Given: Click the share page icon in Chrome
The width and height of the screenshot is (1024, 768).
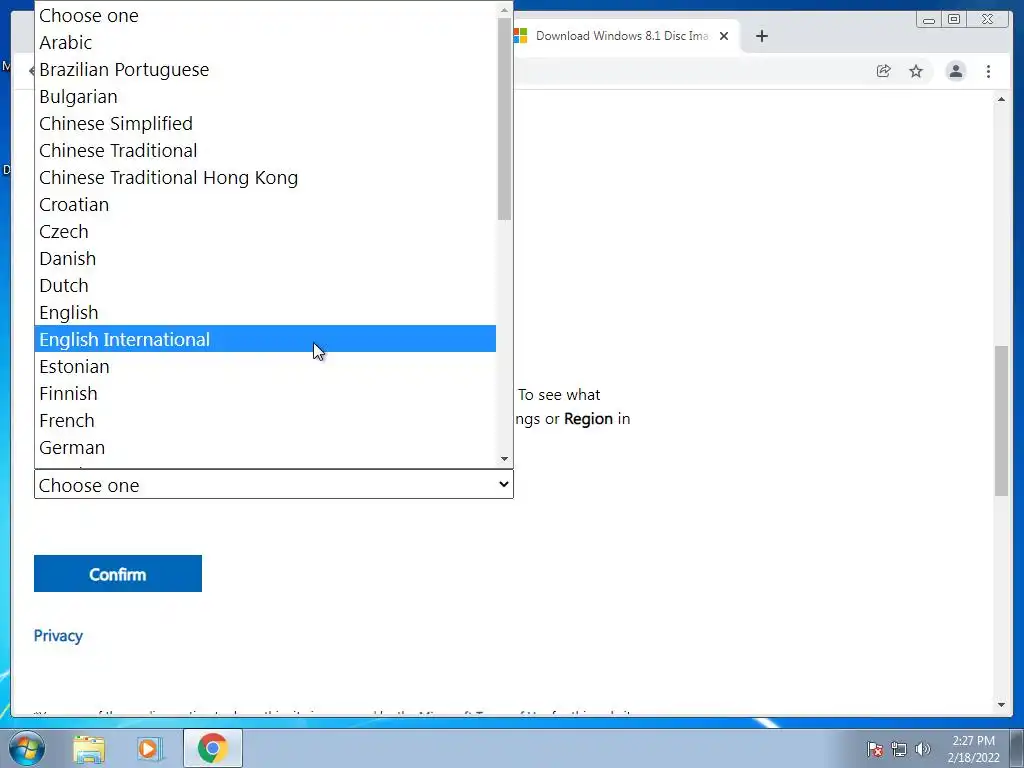Looking at the screenshot, I should [884, 71].
